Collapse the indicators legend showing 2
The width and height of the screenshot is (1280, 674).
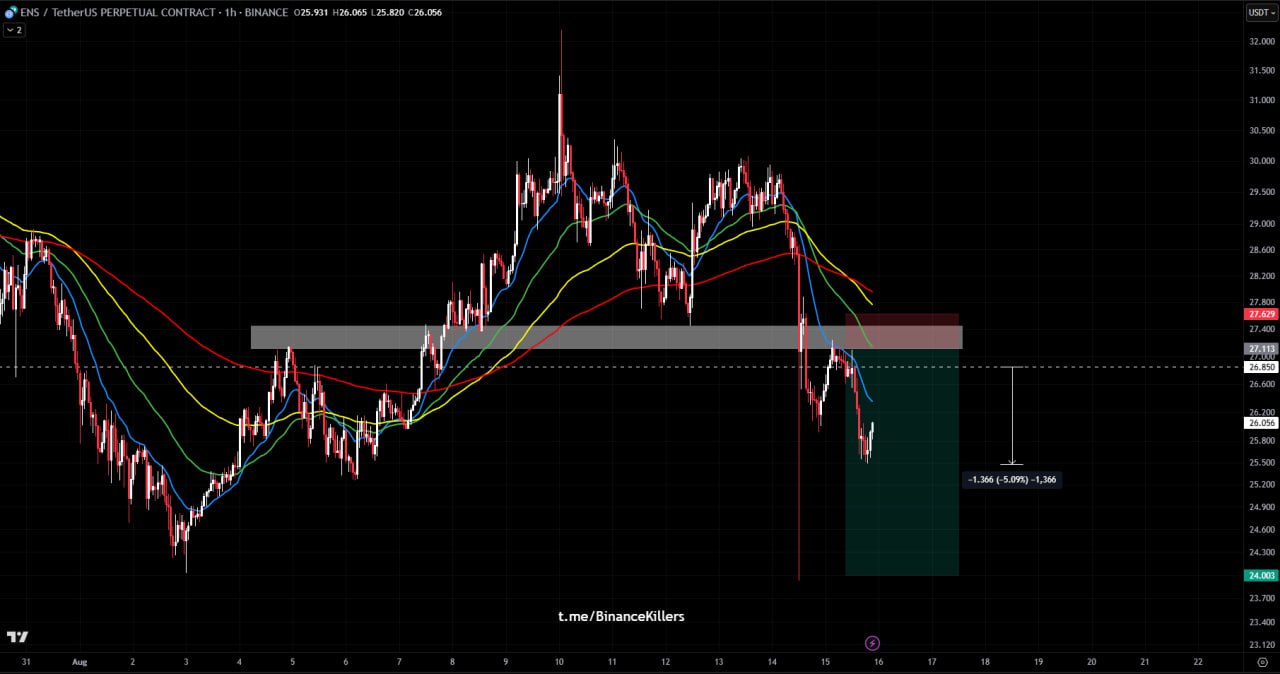pyautogui.click(x=14, y=30)
